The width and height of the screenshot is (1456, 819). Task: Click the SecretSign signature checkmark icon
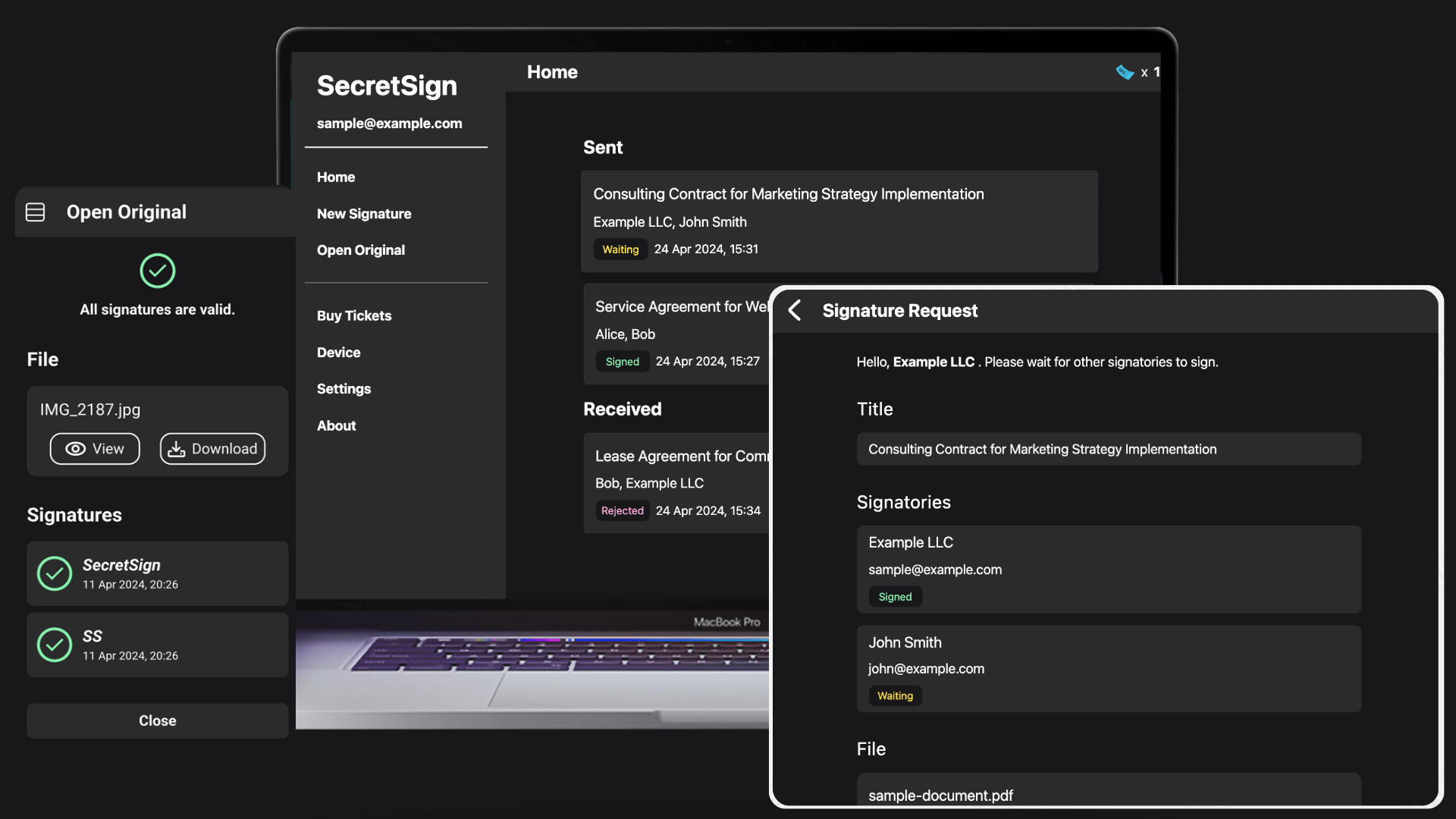[x=54, y=573]
